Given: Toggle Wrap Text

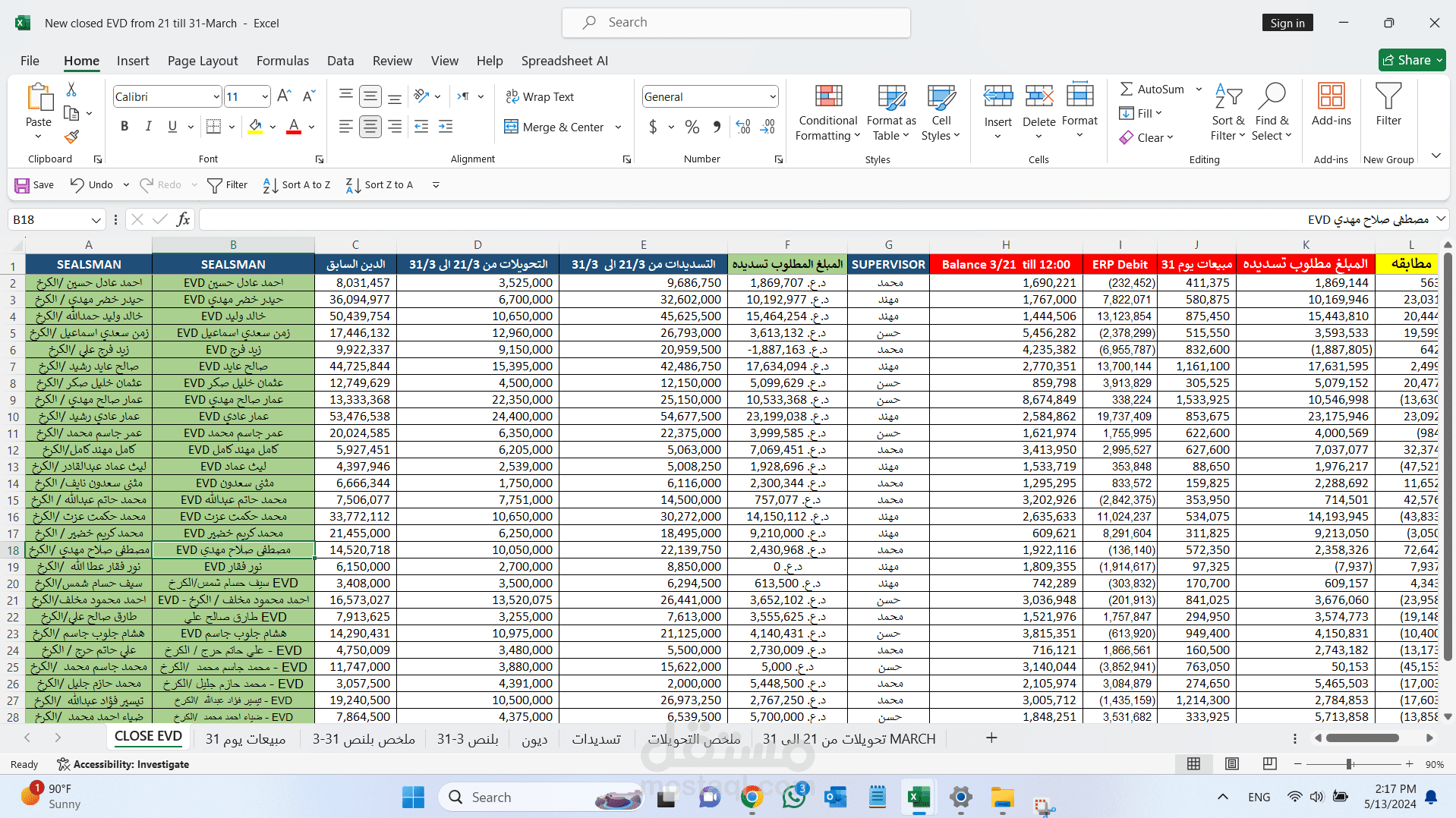Looking at the screenshot, I should click(x=540, y=96).
